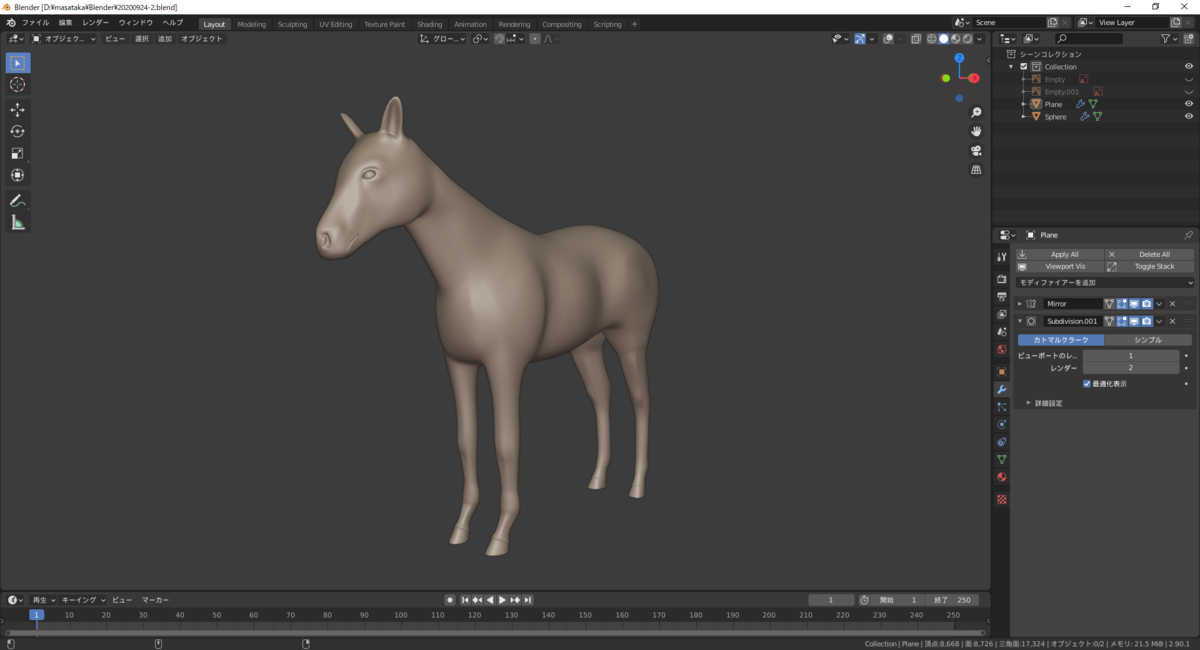
Task: Activate the Annotate tool
Action: pos(18,201)
